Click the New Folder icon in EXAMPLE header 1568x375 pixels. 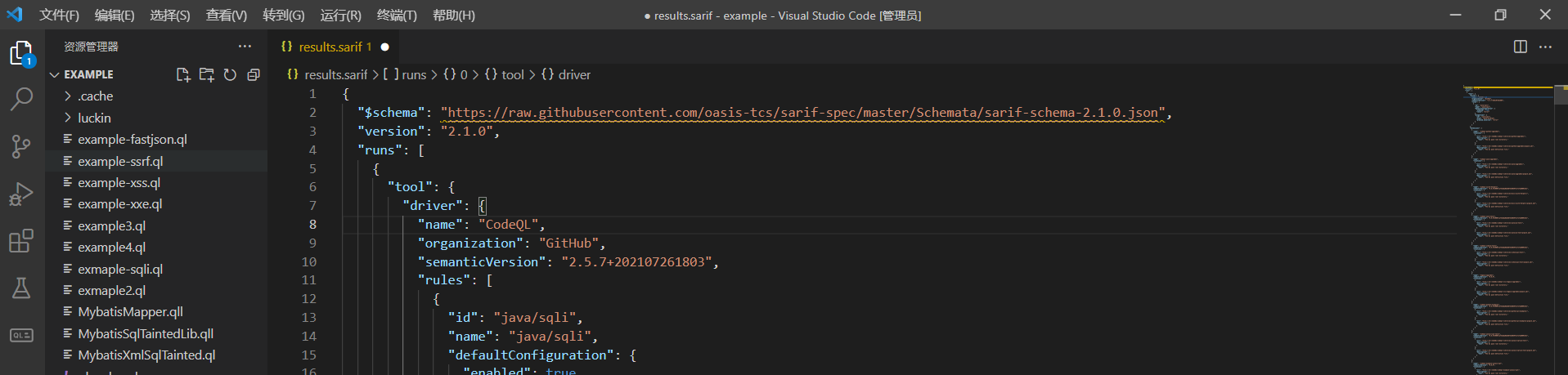(x=207, y=74)
